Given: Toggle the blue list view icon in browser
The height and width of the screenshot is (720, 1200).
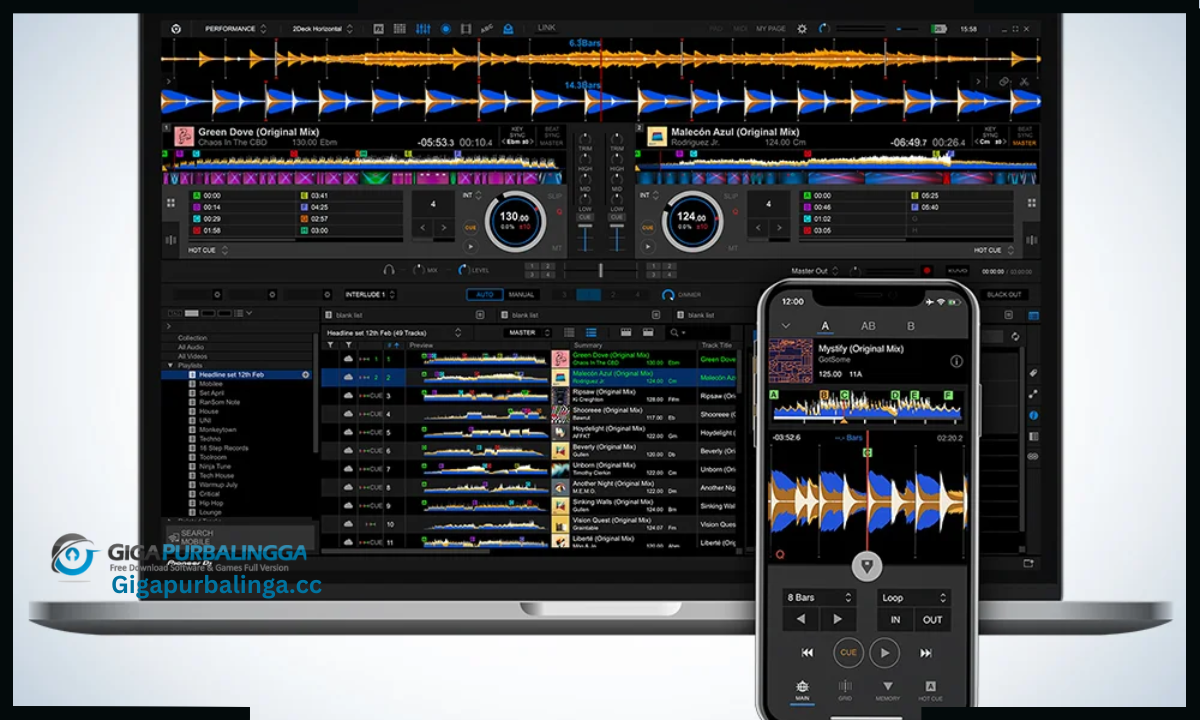Looking at the screenshot, I should point(591,332).
